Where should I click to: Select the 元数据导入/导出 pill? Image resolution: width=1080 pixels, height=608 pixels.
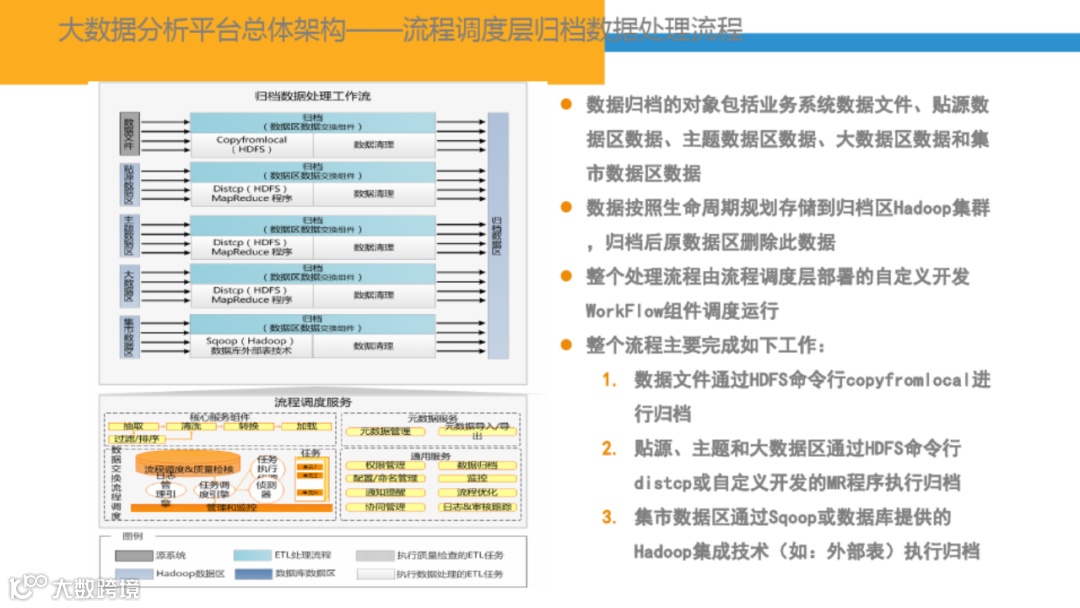click(477, 432)
